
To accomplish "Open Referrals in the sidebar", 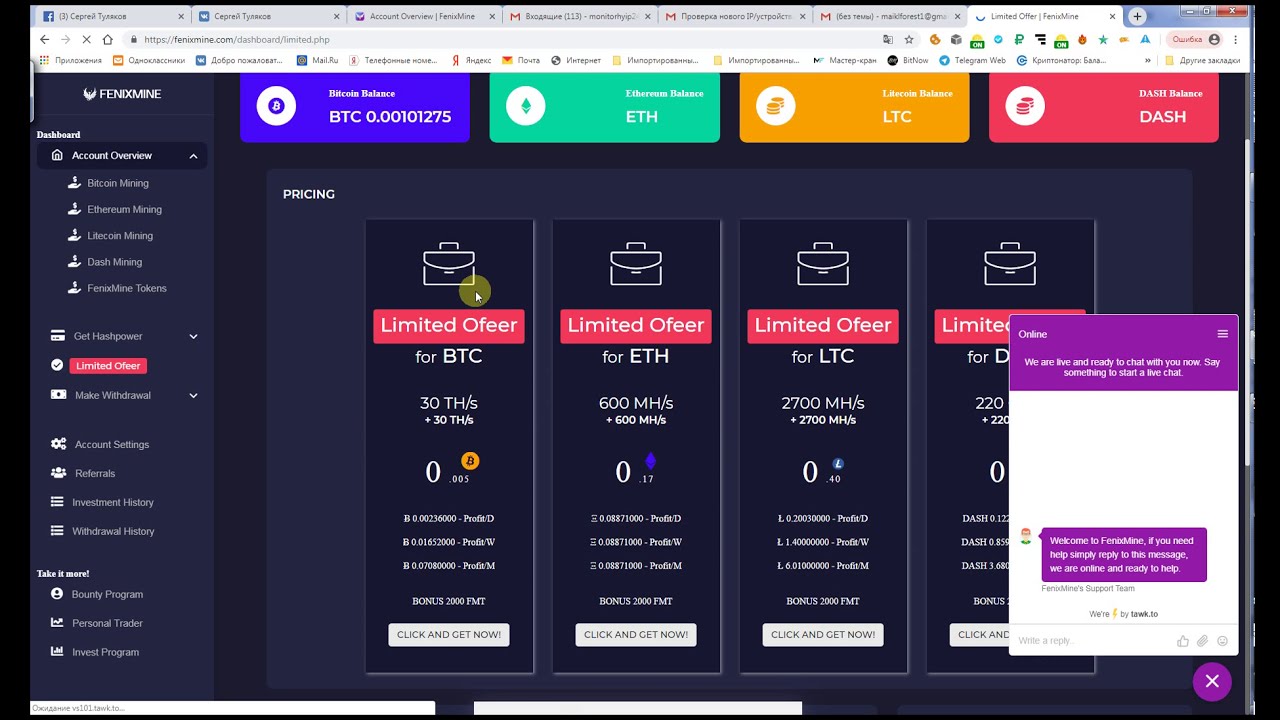I will [95, 473].
